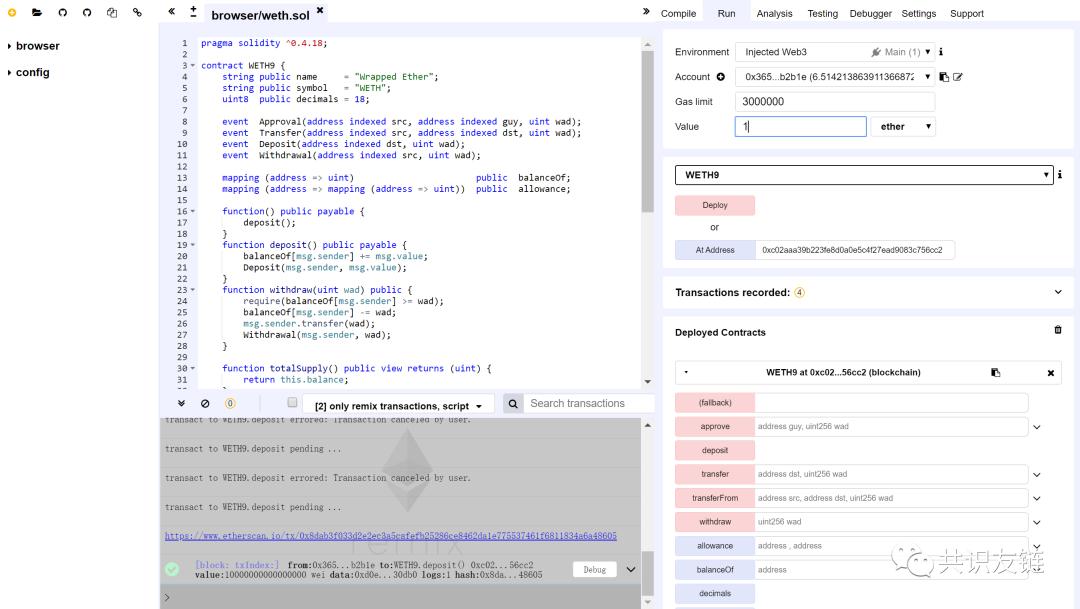
Task: Expand the approve function parameters
Action: click(1037, 427)
